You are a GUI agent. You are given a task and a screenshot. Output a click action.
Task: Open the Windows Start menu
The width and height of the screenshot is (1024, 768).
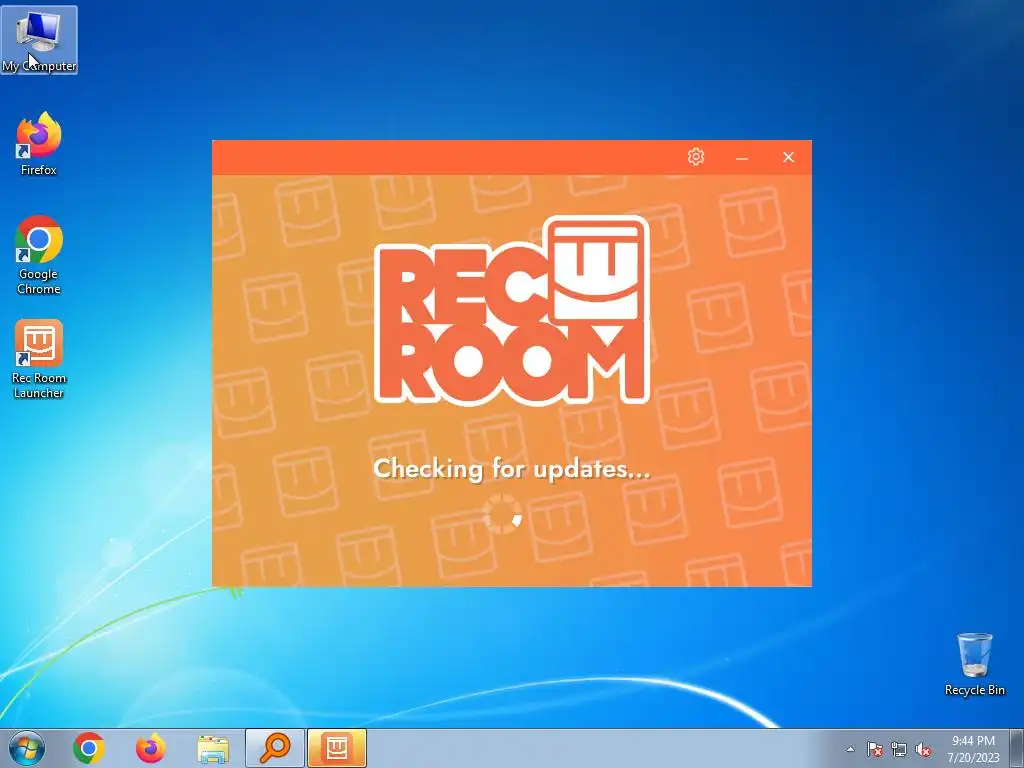coord(27,748)
